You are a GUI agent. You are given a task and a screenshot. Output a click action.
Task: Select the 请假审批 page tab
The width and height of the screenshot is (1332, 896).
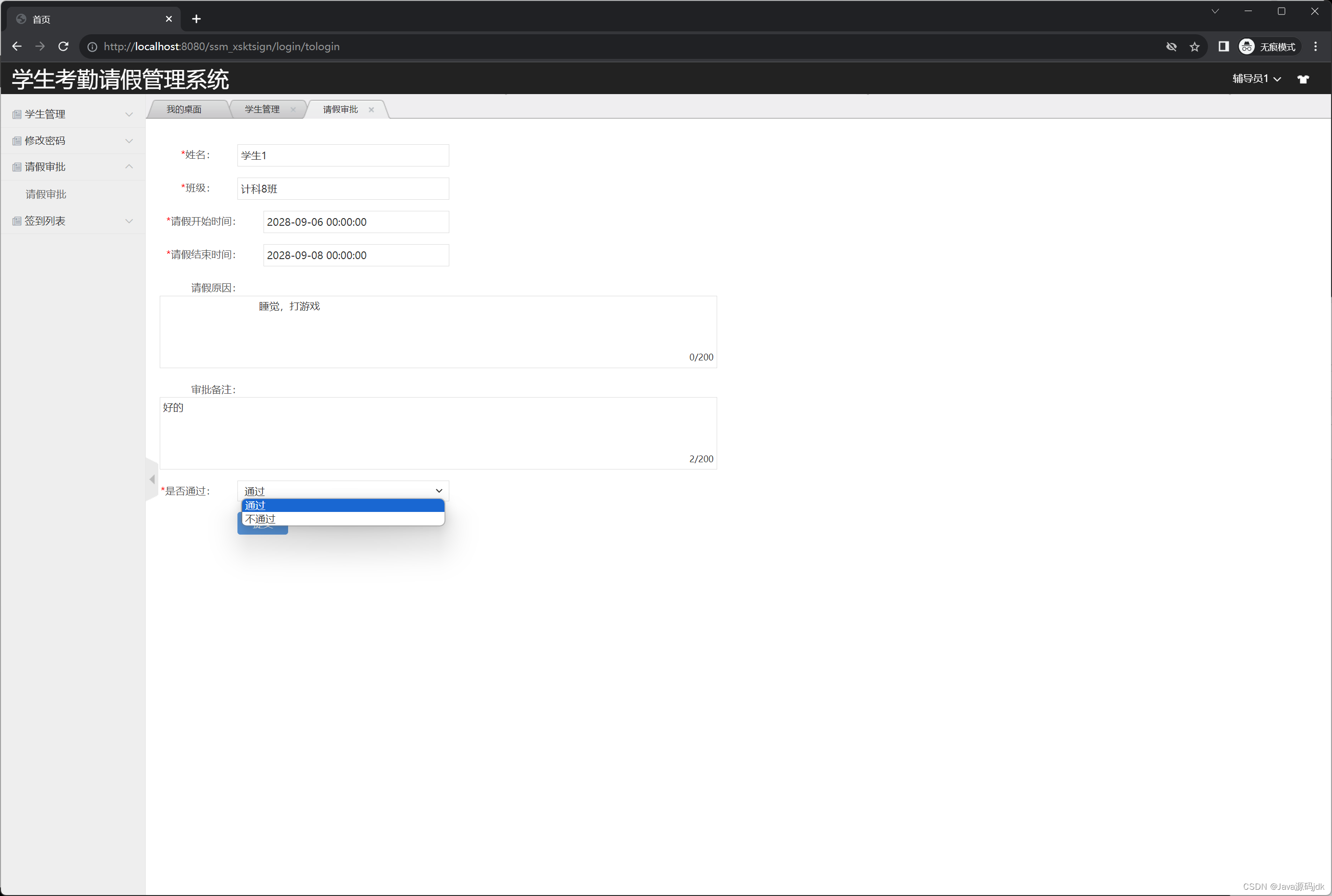point(341,110)
